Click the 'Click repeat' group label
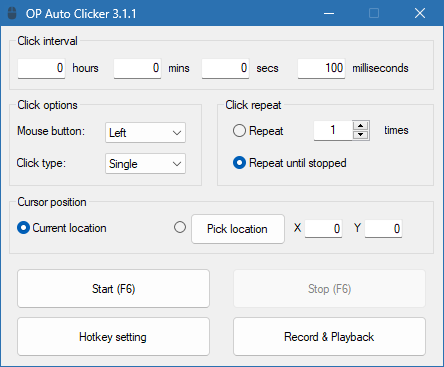Screen dimensions: 444x367 point(253,105)
